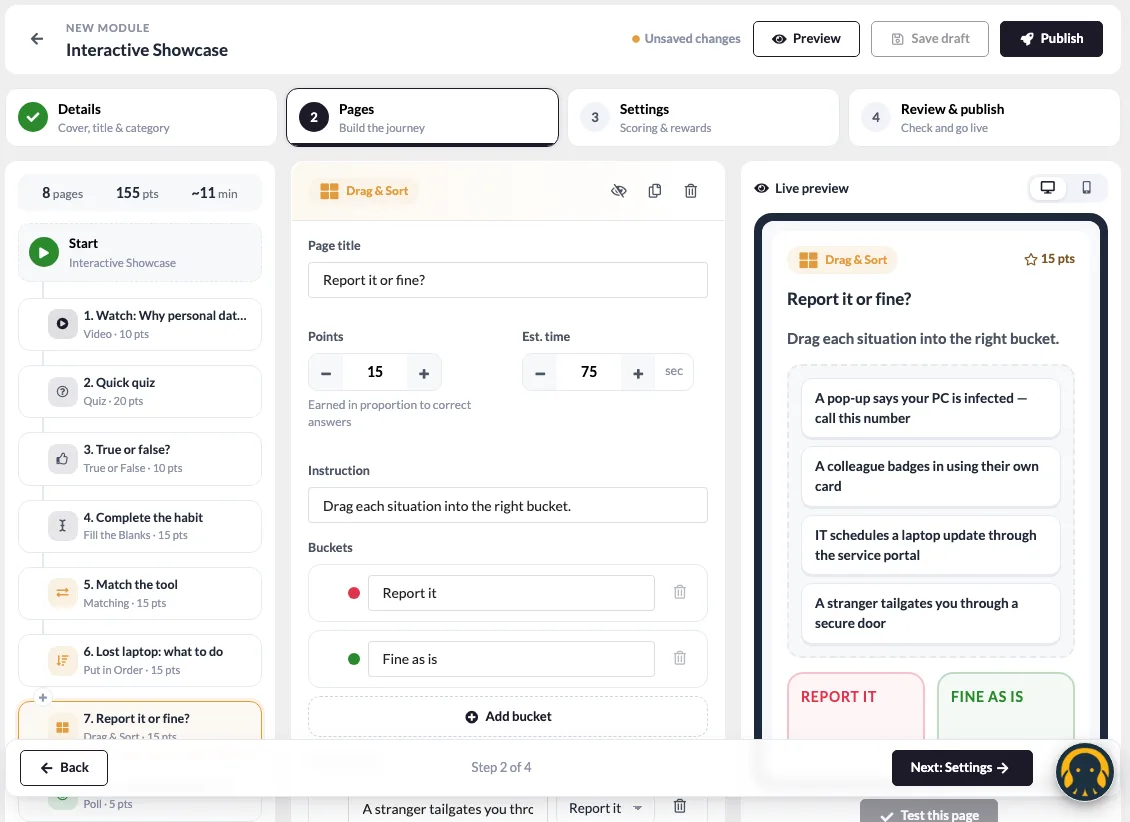Duplicate the Drag & Sort page

pyautogui.click(x=654, y=191)
